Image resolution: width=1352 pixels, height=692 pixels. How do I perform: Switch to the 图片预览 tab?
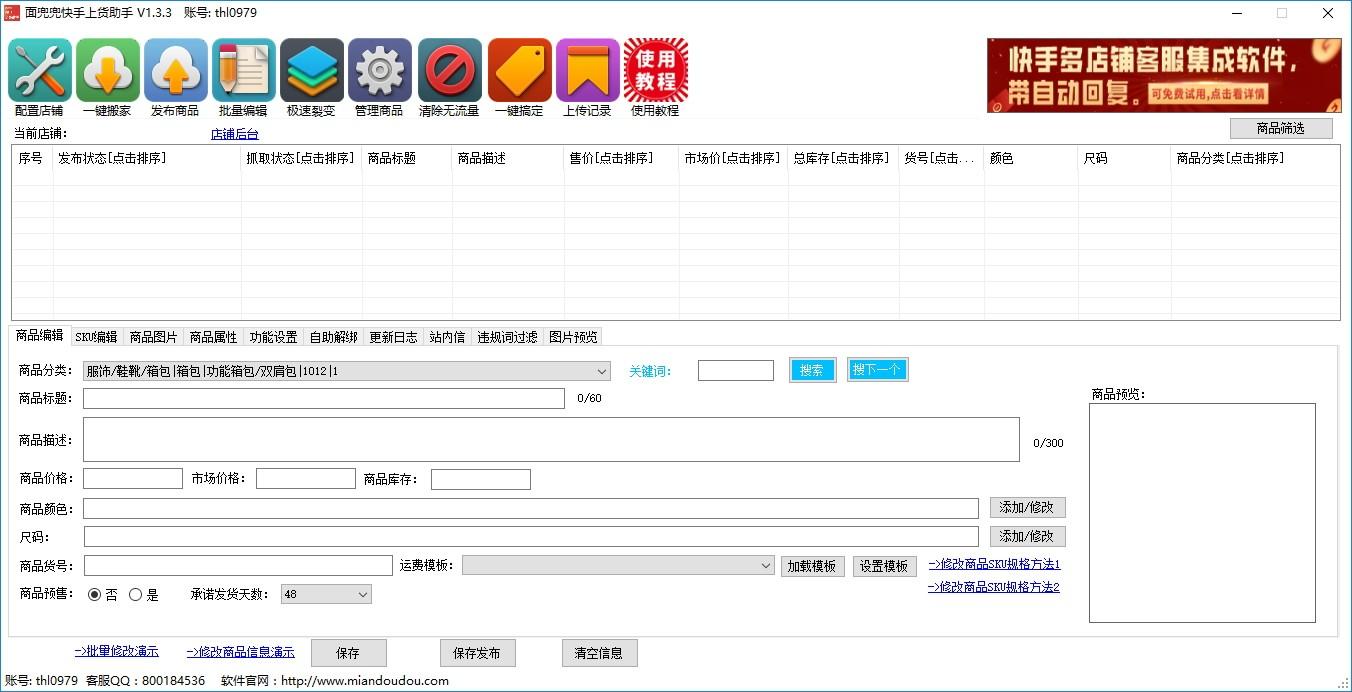[574, 337]
